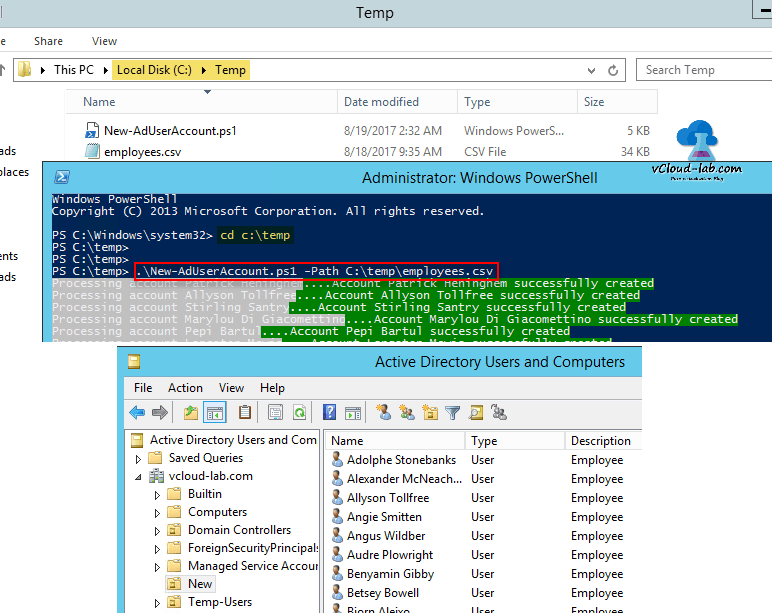Click the cd c:\temp command in PowerShell

click(x=255, y=235)
